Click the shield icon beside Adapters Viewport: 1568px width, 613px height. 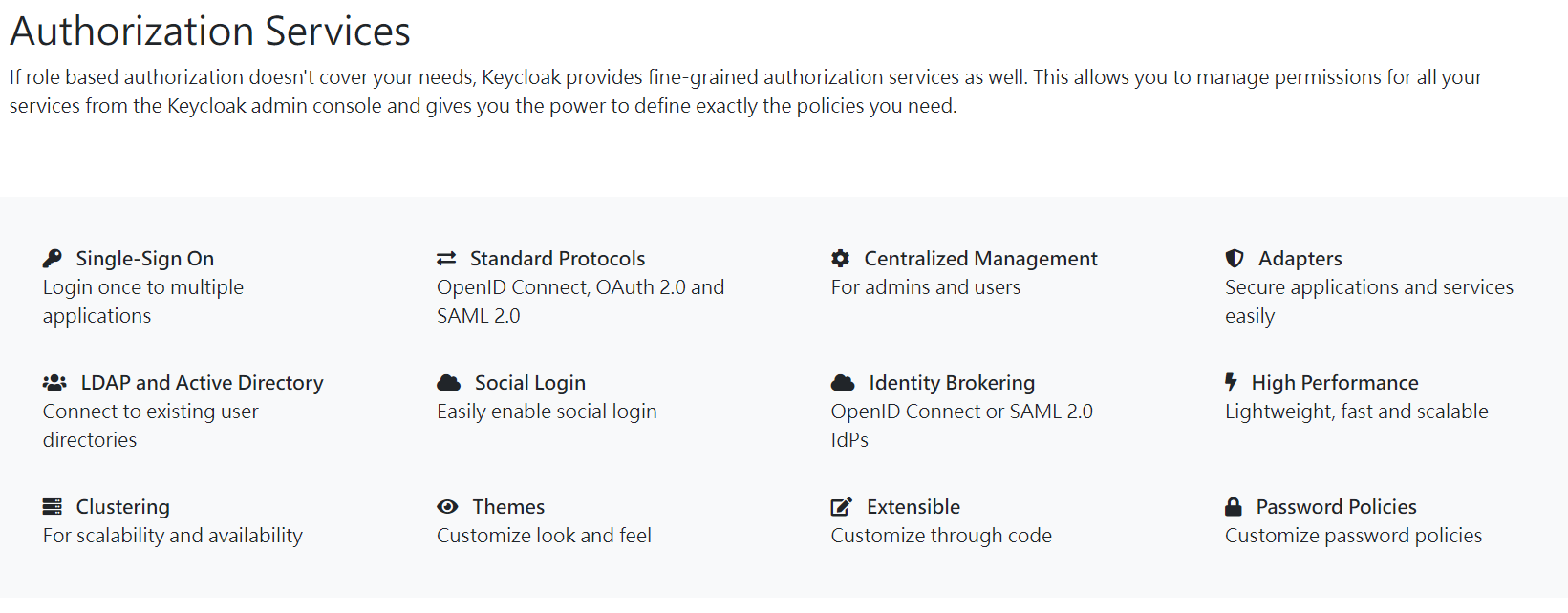[x=1235, y=259]
